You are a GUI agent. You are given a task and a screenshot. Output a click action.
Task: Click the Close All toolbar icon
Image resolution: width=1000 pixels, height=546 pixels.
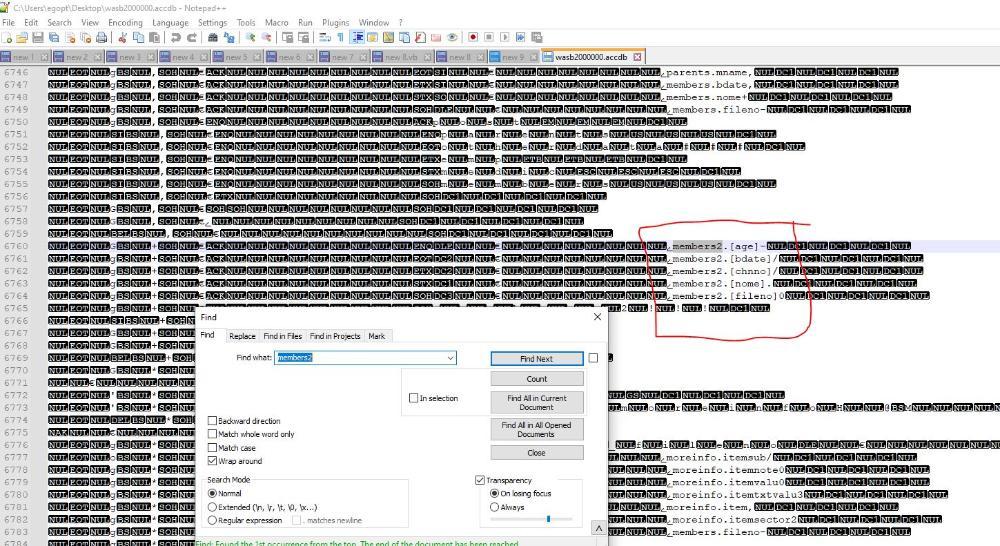point(85,38)
